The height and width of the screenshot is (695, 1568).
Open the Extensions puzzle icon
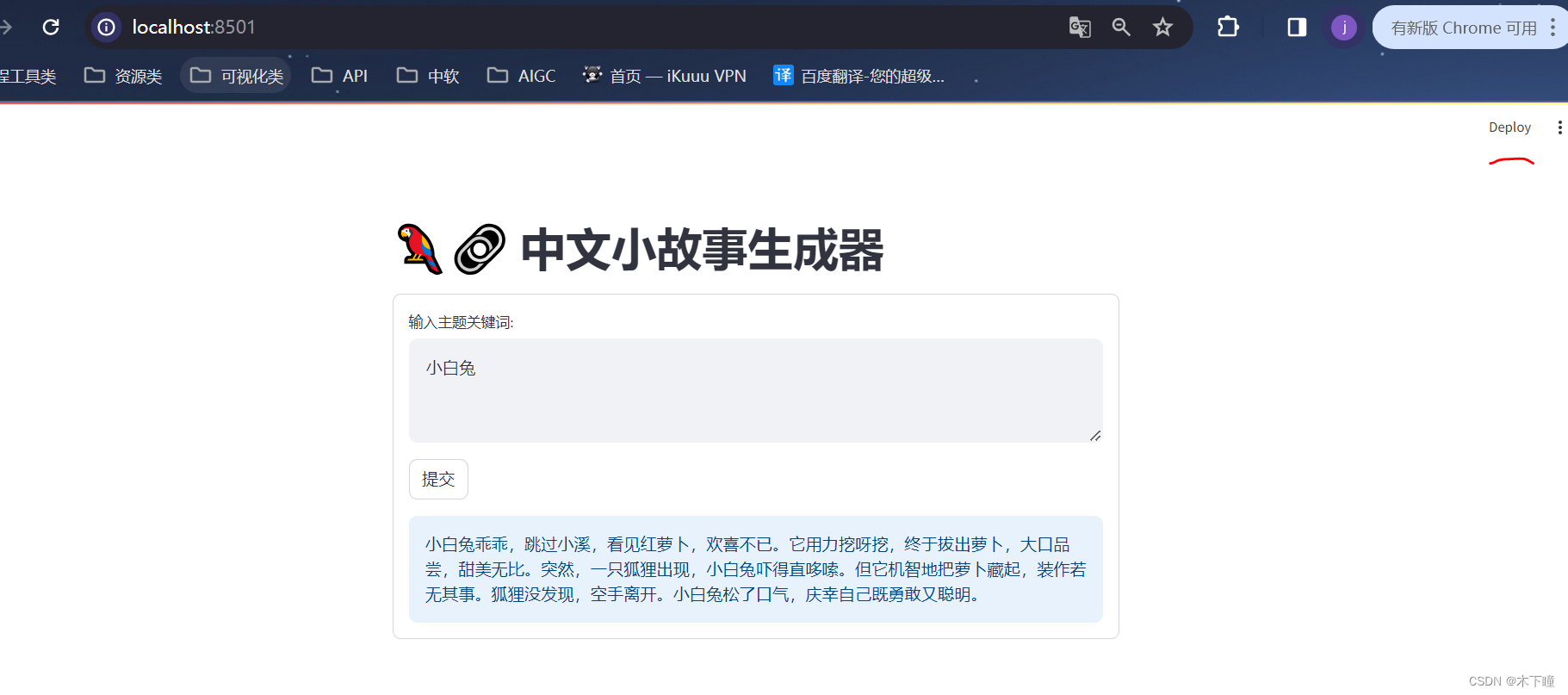tap(1228, 27)
